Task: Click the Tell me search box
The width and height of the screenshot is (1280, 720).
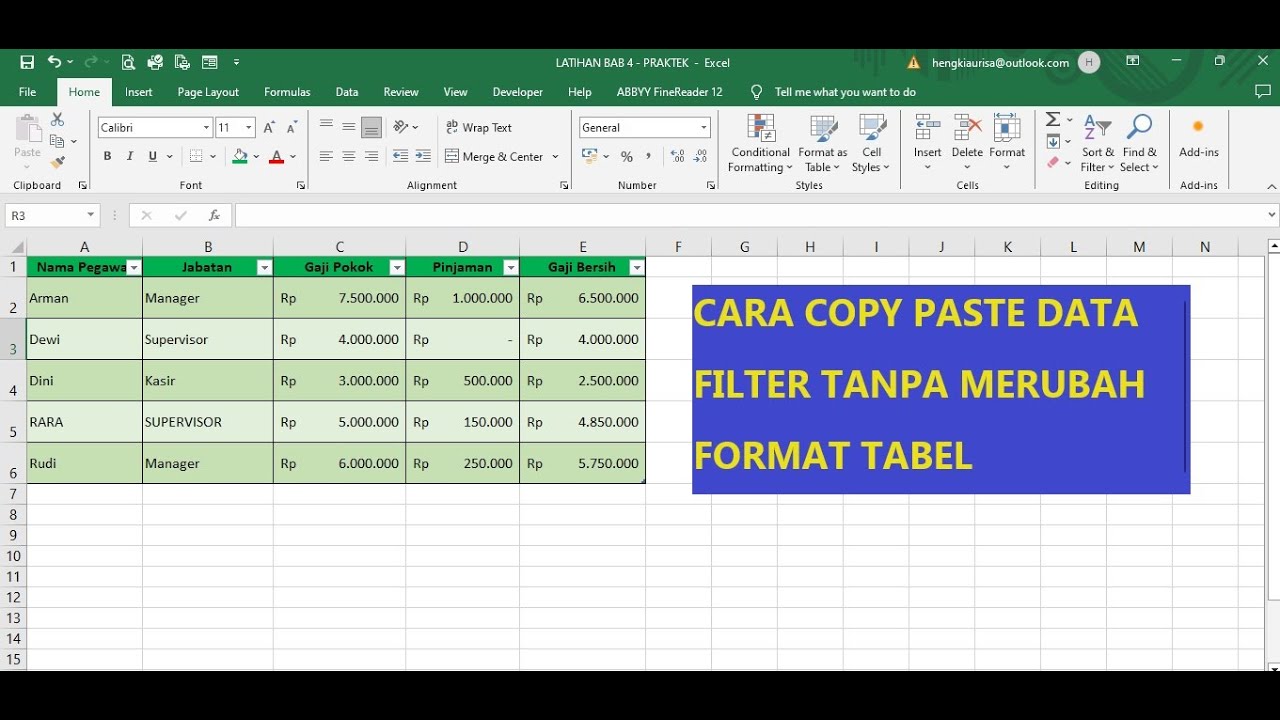Action: [845, 92]
